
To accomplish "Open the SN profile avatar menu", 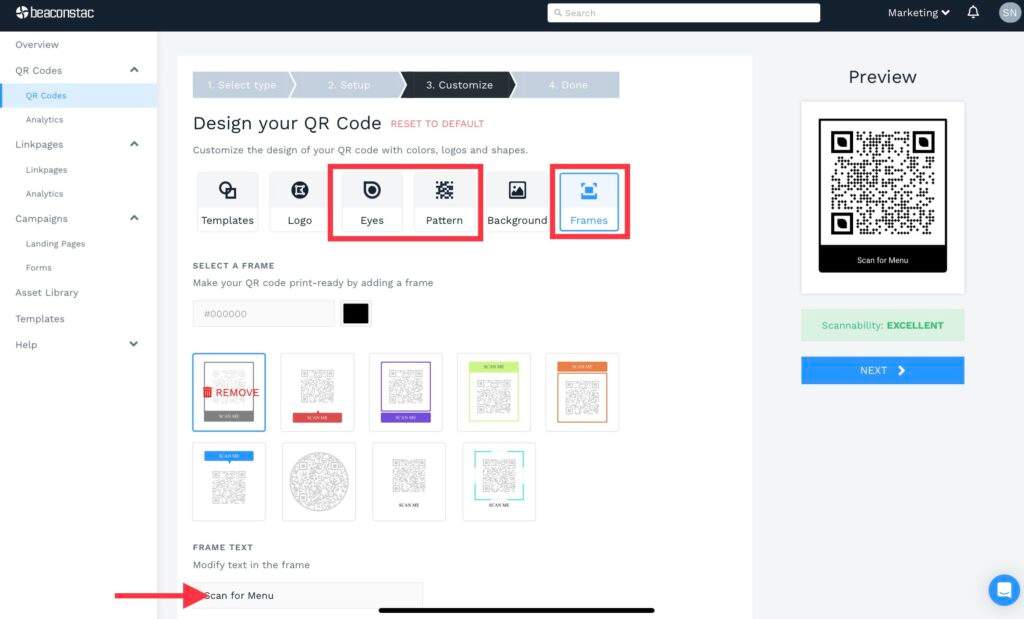I will point(1007,13).
